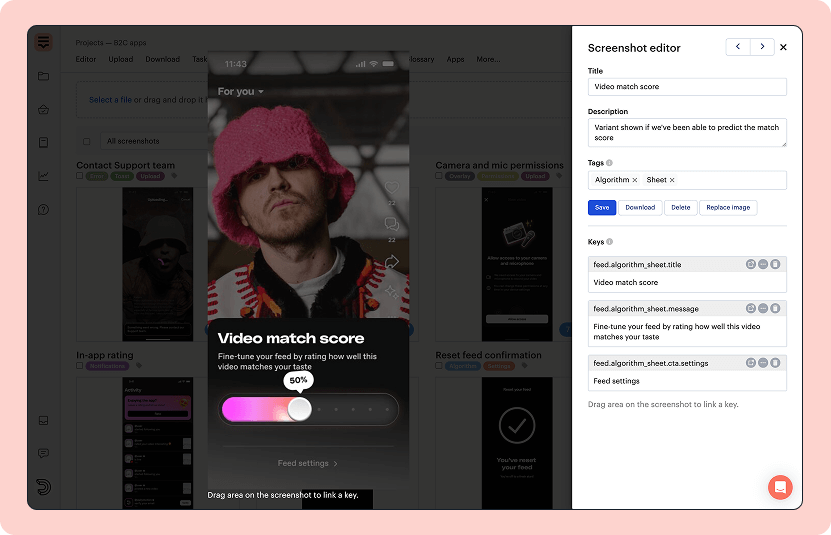Open more options for feed.algorithm_sheet.title key
Image resolution: width=831 pixels, height=535 pixels.
(763, 264)
